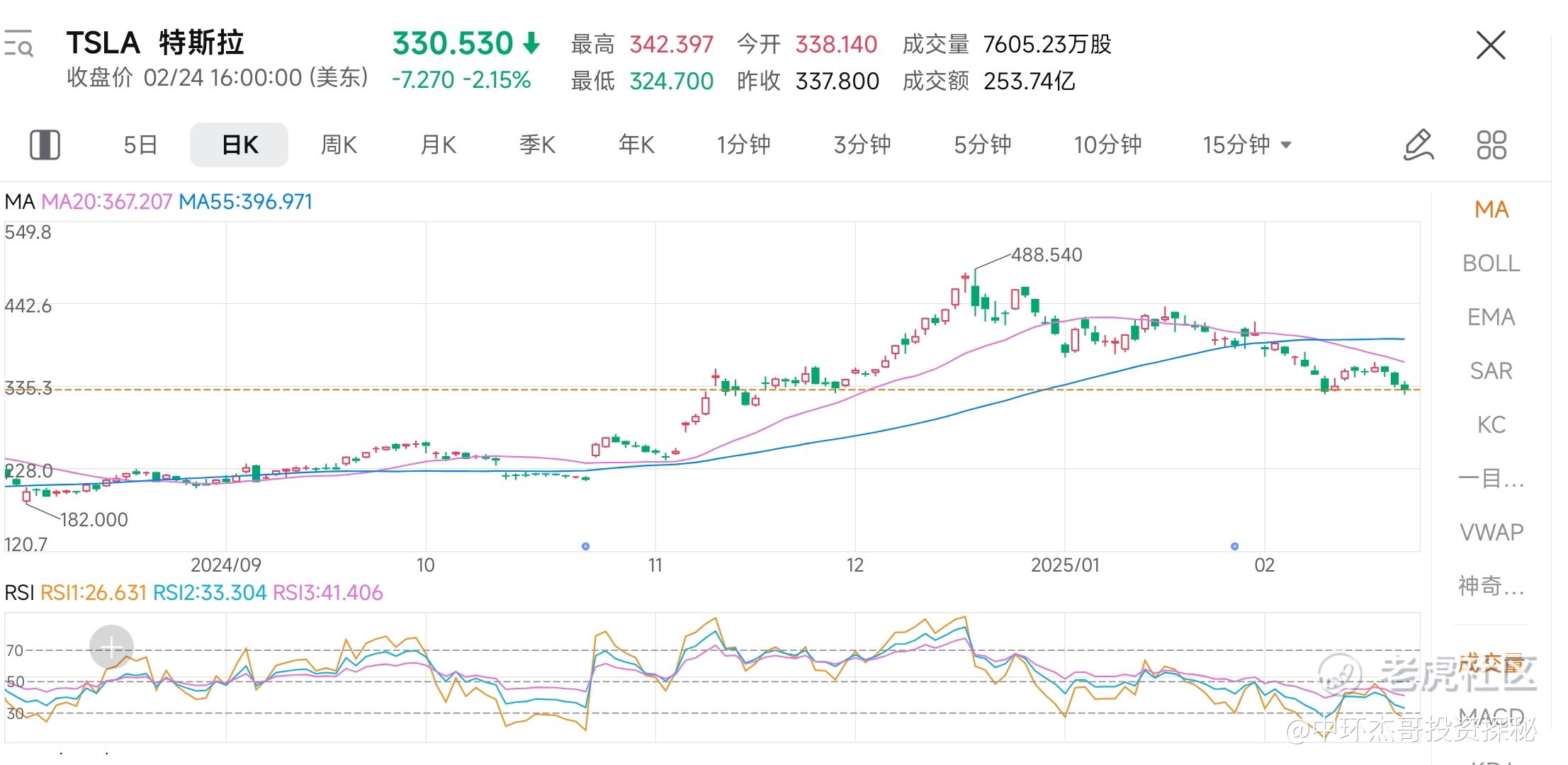The width and height of the screenshot is (1568, 765).
Task: Switch to the 年K tab
Action: coord(636,145)
